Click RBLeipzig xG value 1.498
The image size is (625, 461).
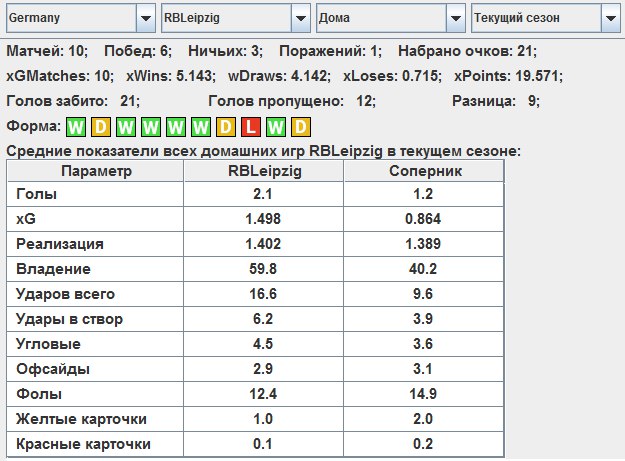pos(263,219)
